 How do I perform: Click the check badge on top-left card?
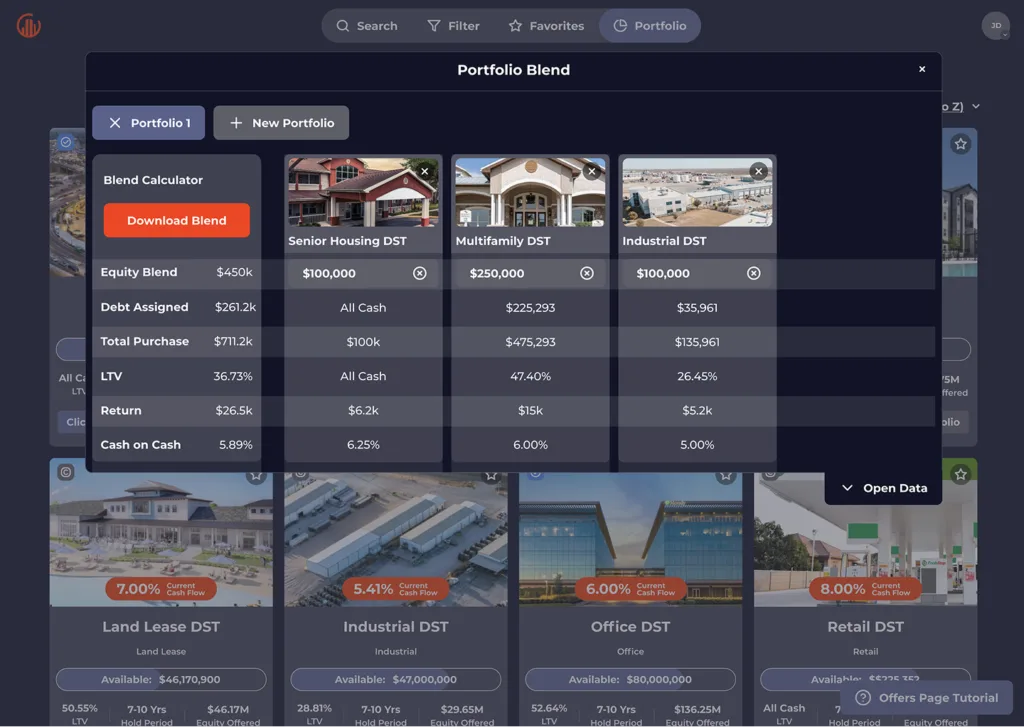(66, 142)
